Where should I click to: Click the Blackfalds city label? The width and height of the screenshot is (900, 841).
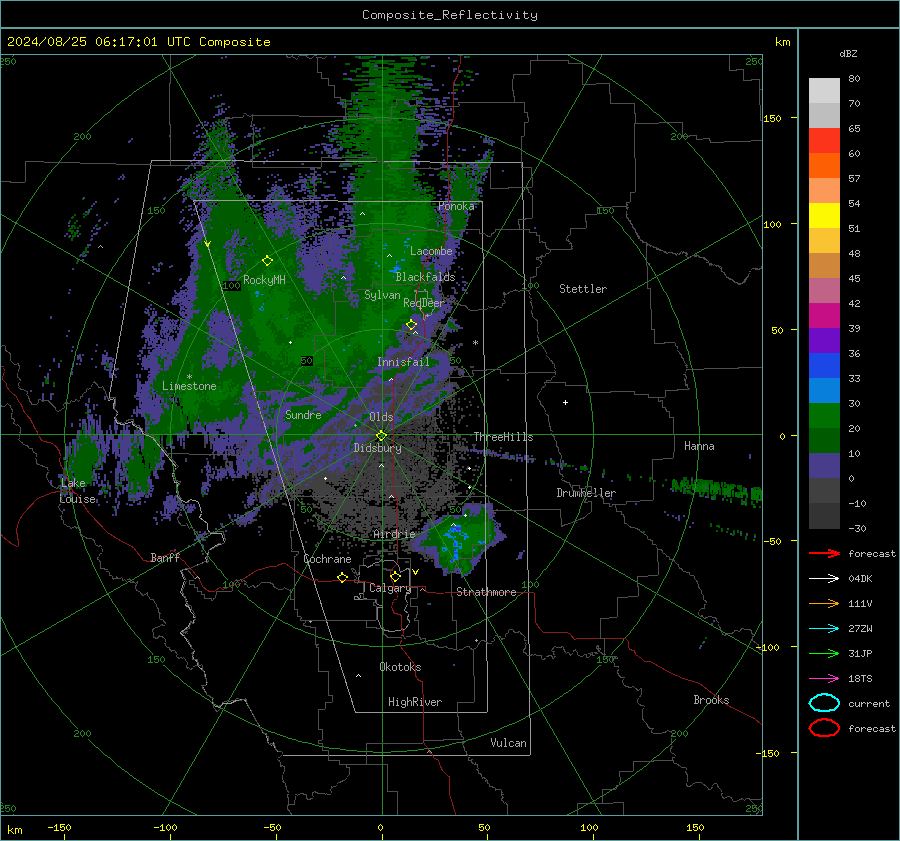click(x=425, y=277)
